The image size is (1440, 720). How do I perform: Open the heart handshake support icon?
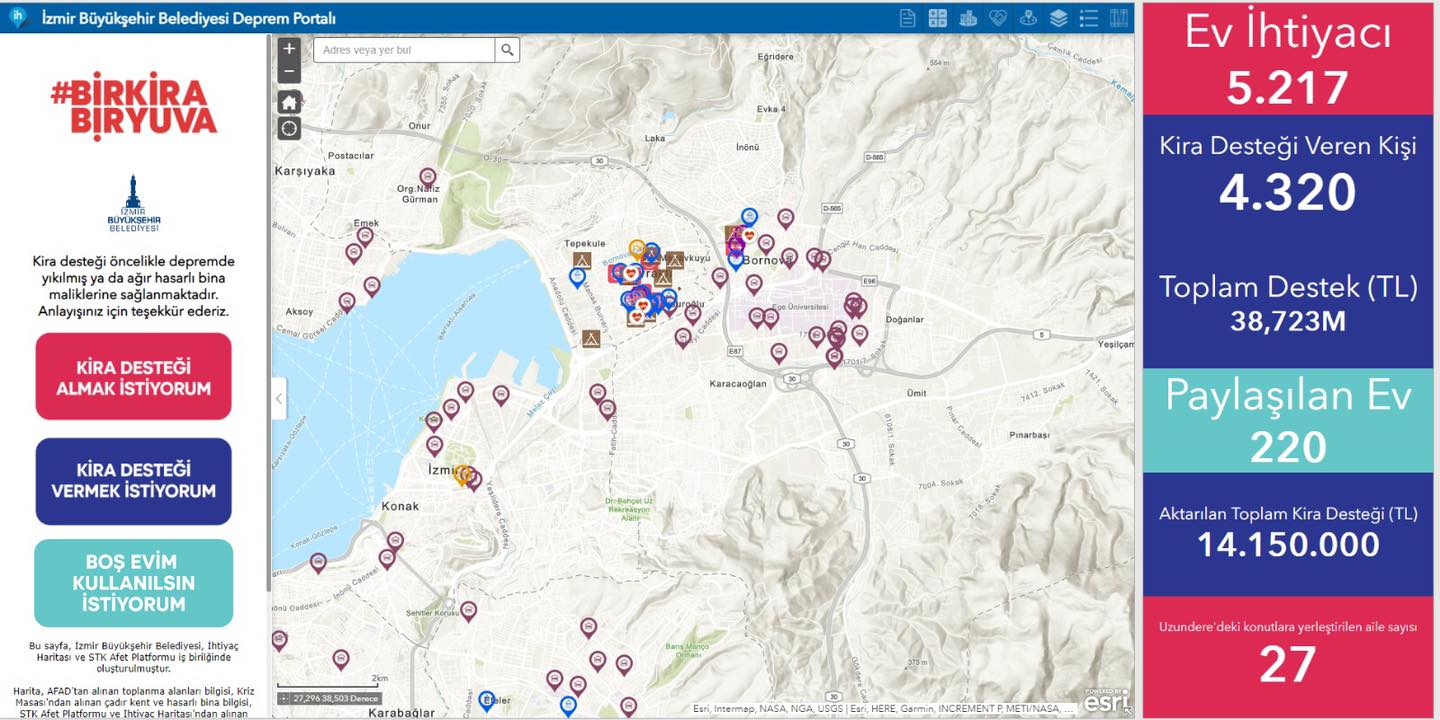[997, 18]
